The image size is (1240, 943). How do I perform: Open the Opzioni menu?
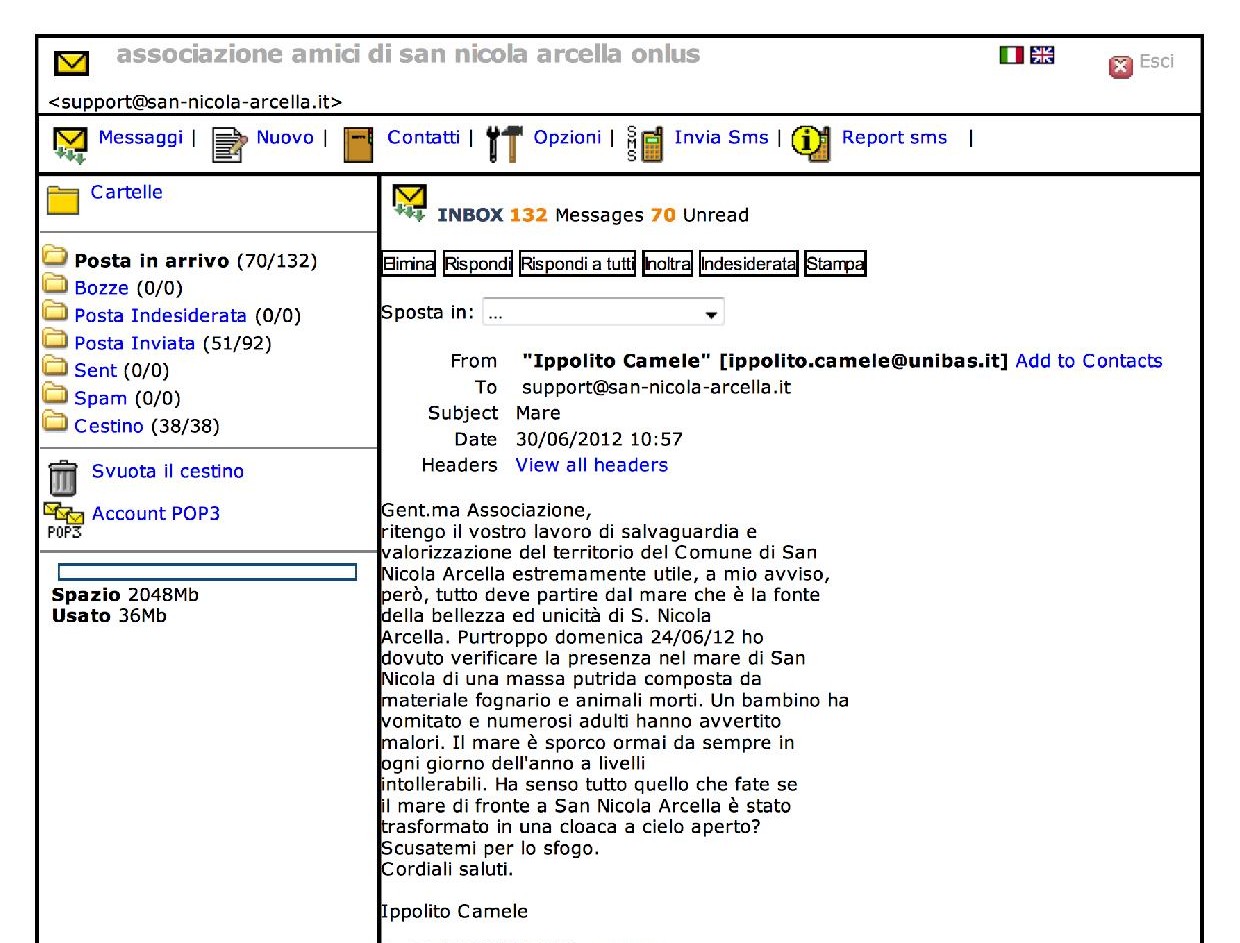568,138
